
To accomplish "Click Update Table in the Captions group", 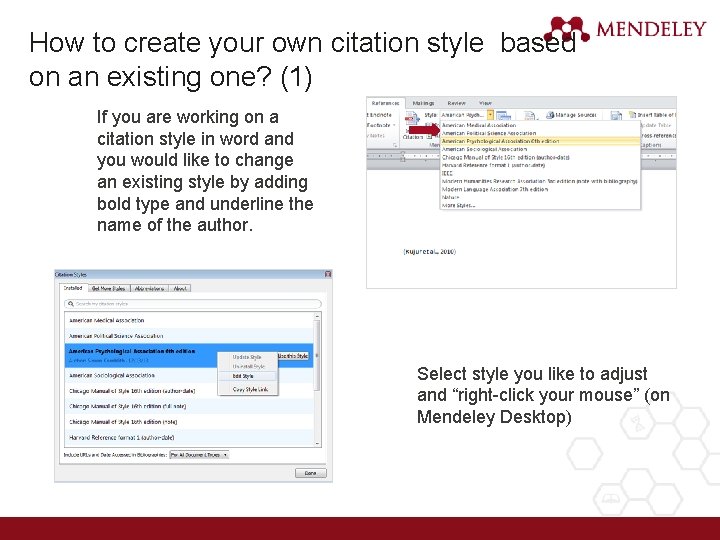I will coord(656,125).
